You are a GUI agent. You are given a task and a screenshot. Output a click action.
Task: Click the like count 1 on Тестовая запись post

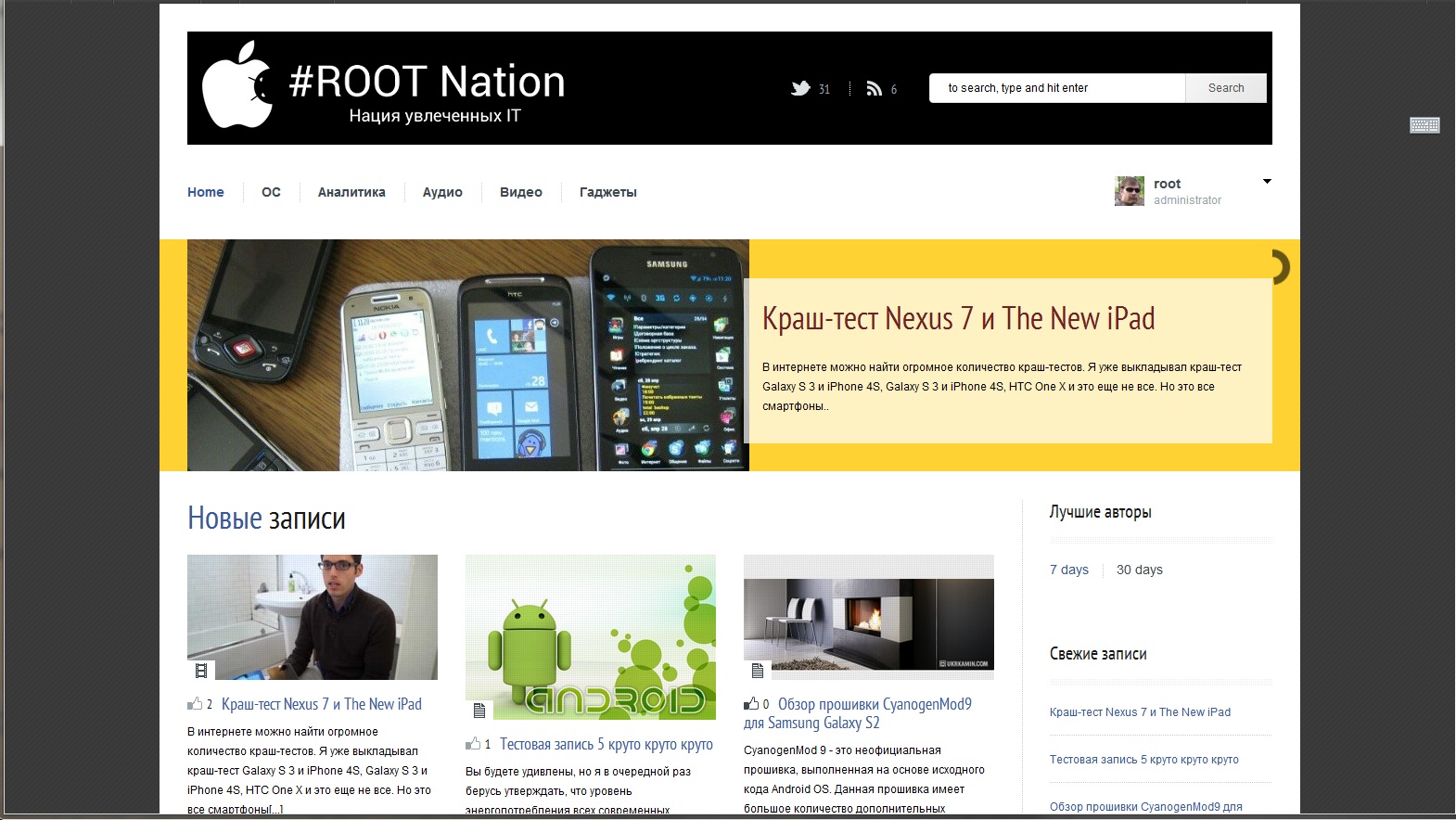488,745
